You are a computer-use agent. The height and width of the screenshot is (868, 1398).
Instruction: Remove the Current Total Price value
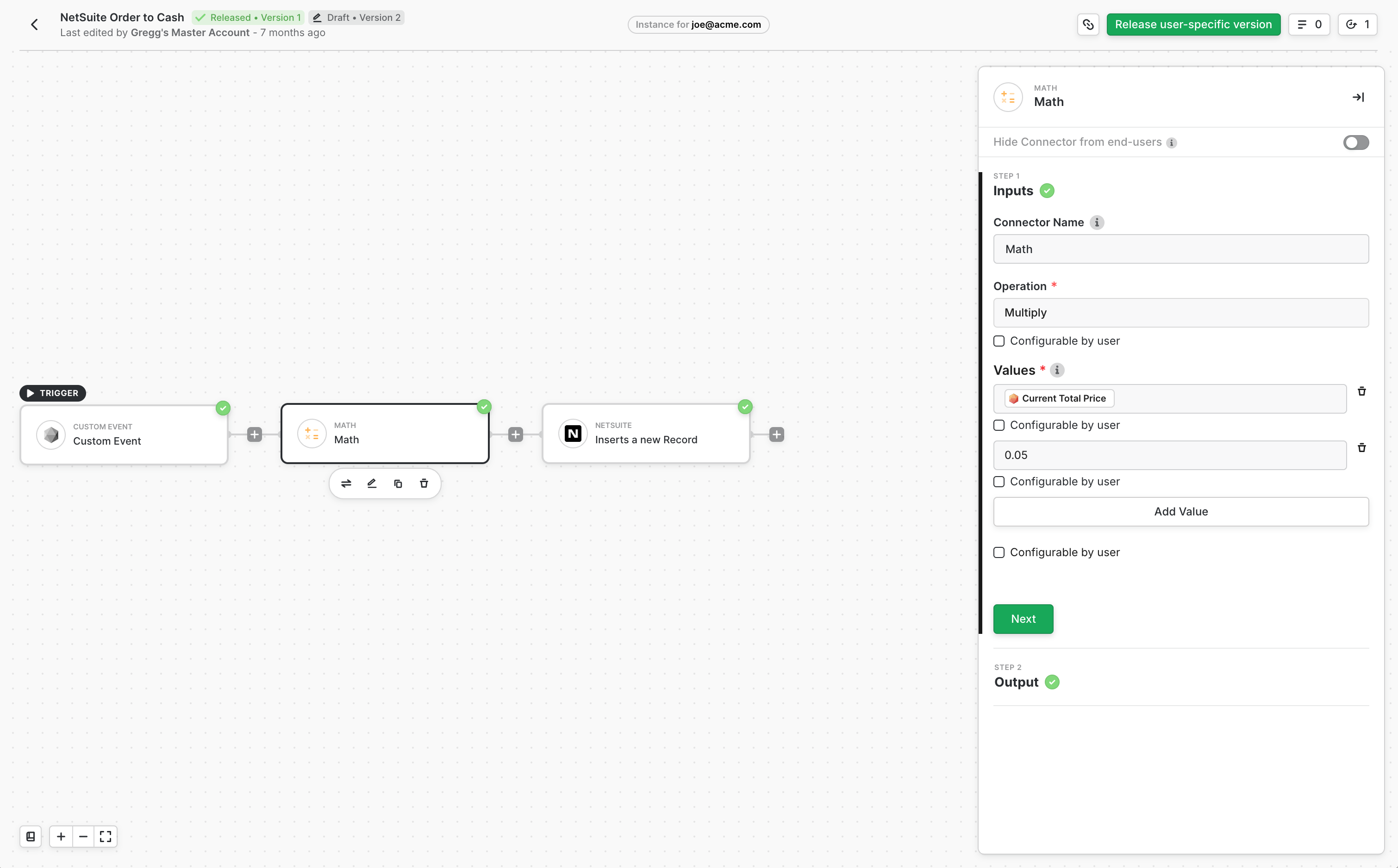click(x=1361, y=391)
